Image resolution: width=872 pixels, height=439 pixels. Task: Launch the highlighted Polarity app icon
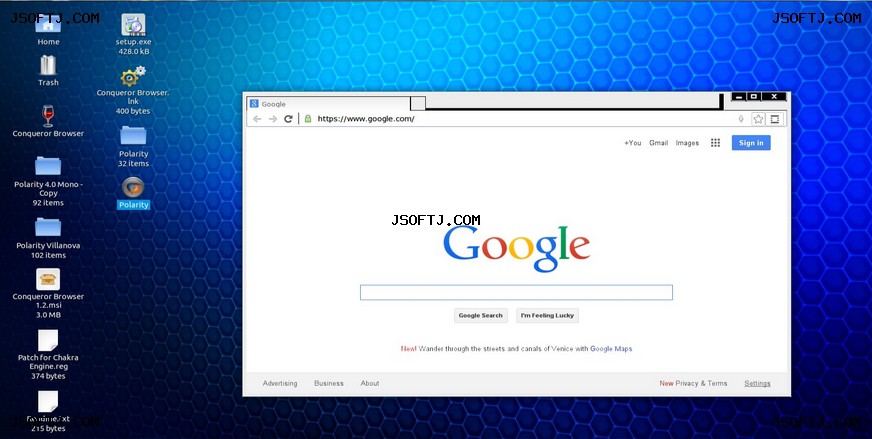[133, 188]
